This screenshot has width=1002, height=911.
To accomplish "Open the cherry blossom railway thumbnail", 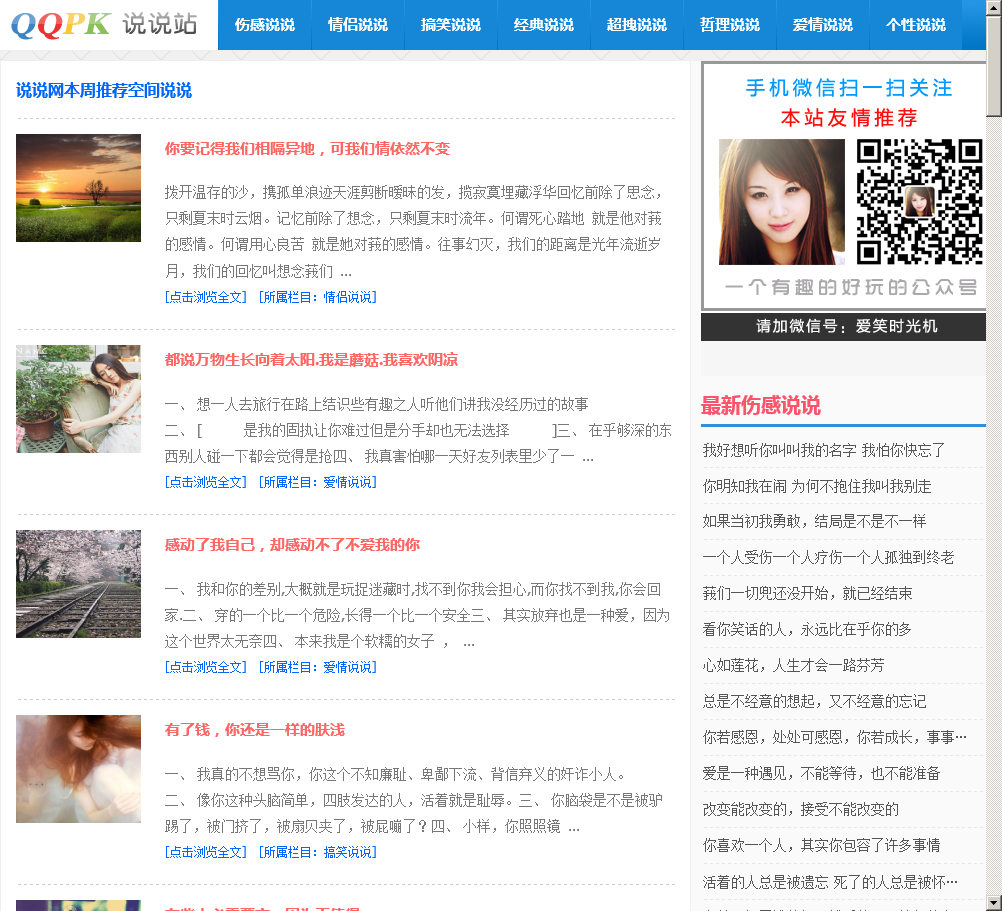I will point(78,583).
